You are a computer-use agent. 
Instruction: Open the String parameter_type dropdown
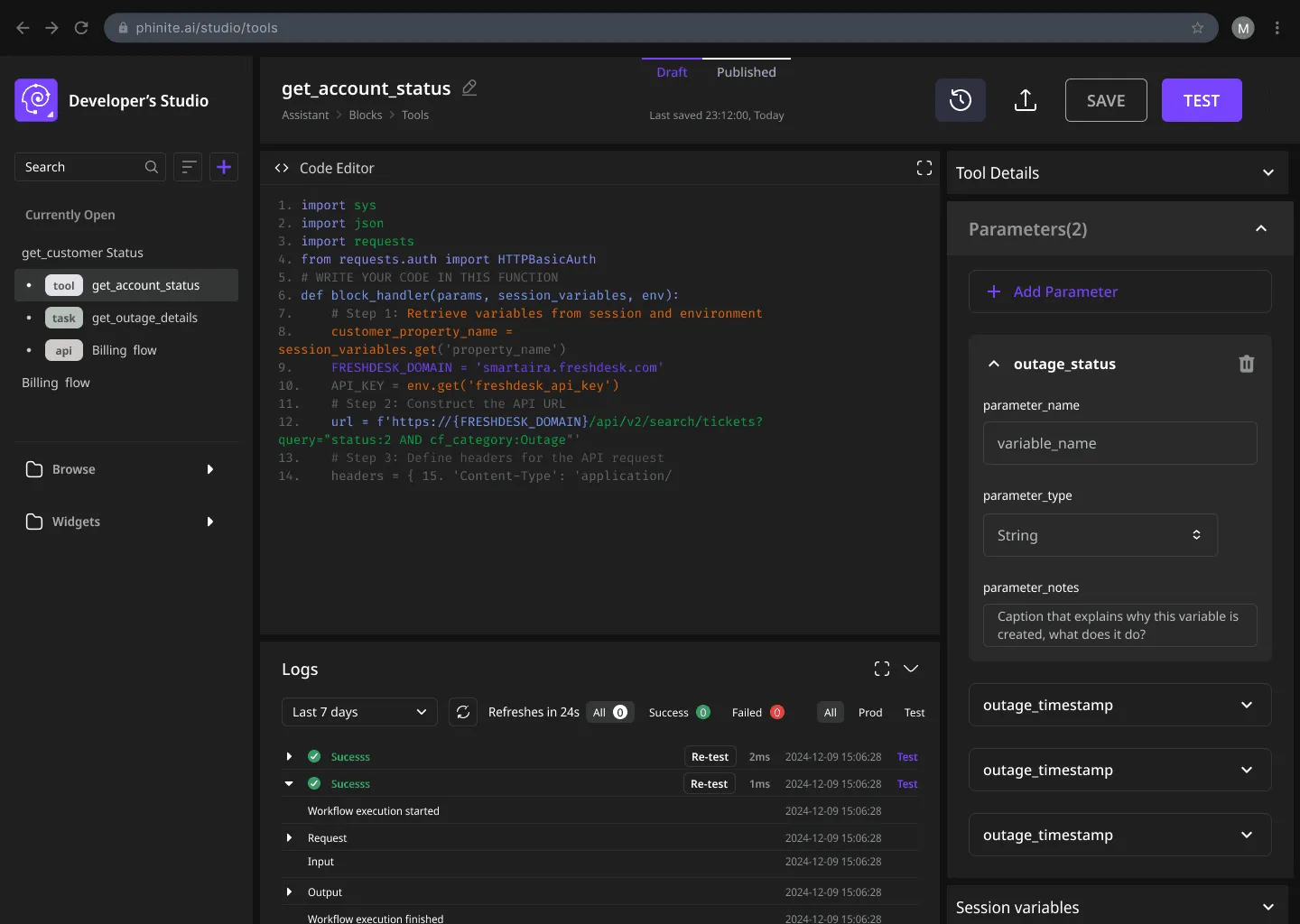coord(1100,535)
